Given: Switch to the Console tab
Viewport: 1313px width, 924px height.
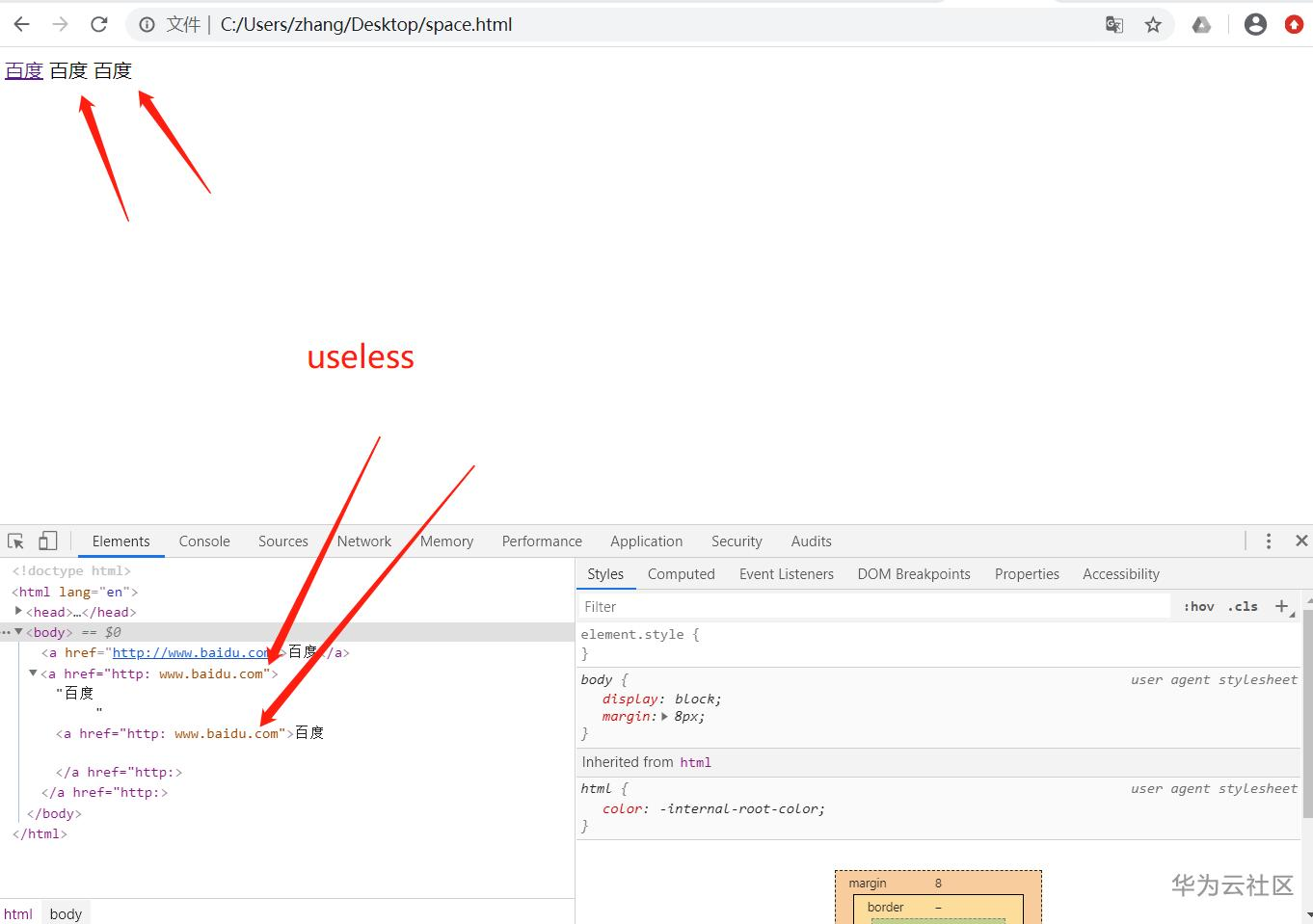Looking at the screenshot, I should pos(204,541).
